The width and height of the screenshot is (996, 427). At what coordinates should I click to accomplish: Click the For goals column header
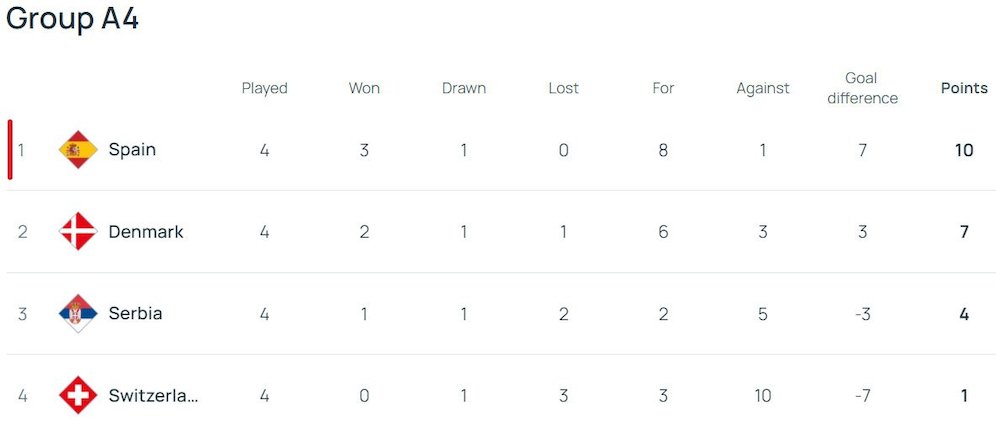[x=663, y=88]
